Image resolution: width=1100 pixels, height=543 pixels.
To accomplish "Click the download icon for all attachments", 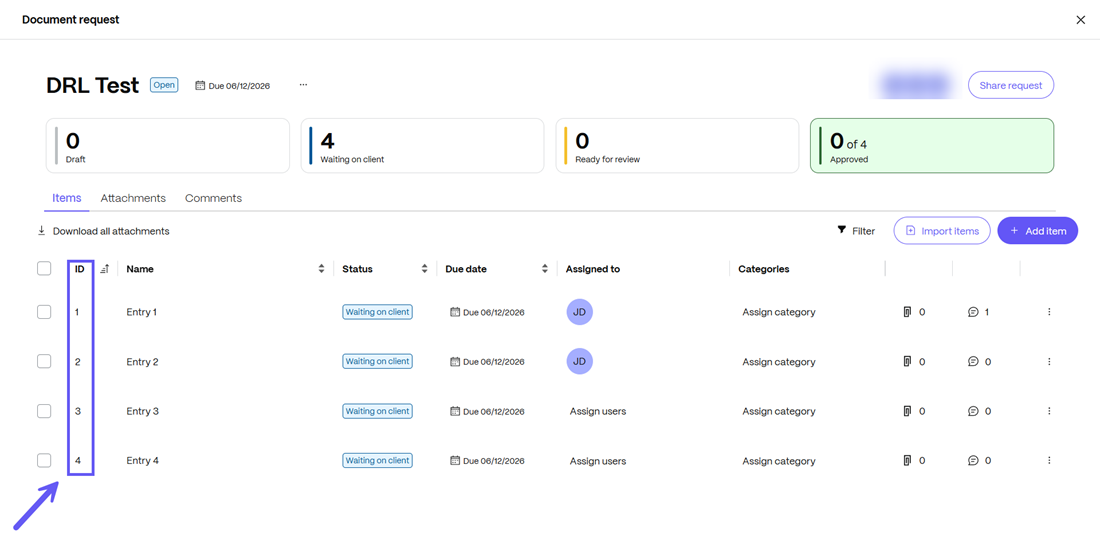I will coord(41,230).
